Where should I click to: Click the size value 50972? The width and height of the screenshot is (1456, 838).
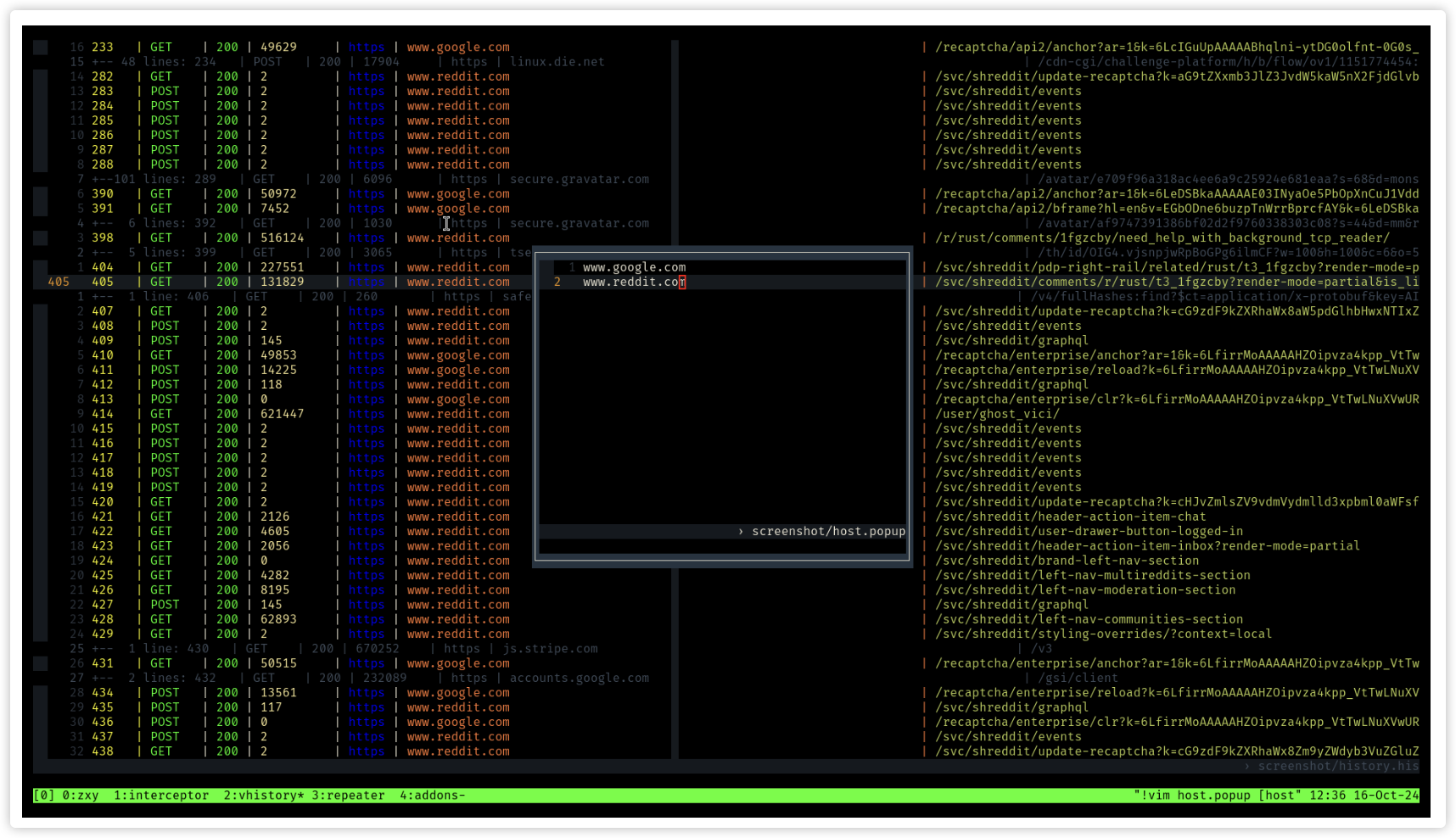tap(278, 194)
